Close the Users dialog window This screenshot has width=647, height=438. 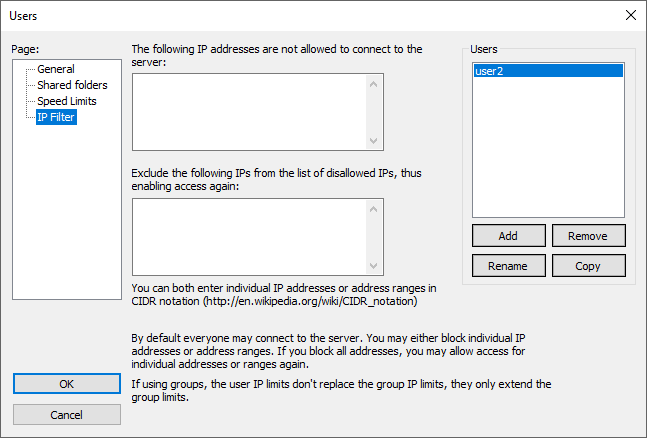tap(630, 15)
